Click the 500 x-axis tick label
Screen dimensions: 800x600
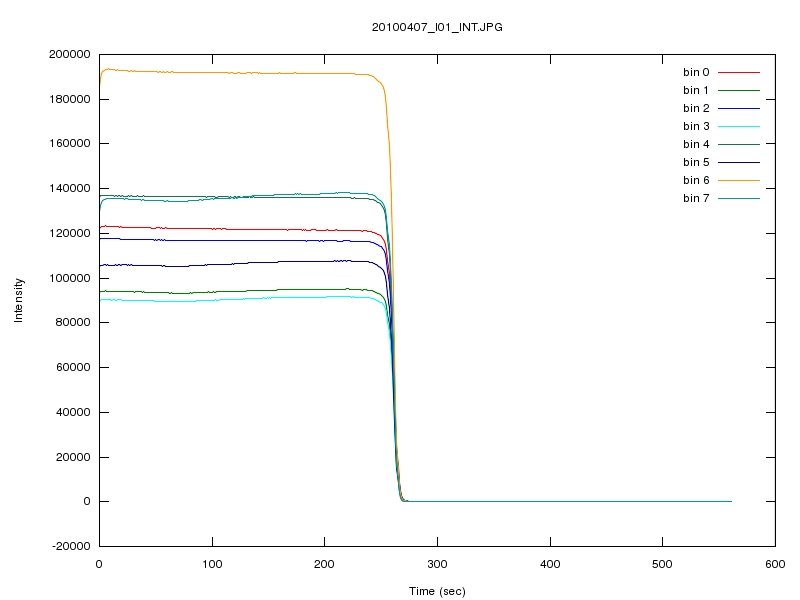[663, 564]
